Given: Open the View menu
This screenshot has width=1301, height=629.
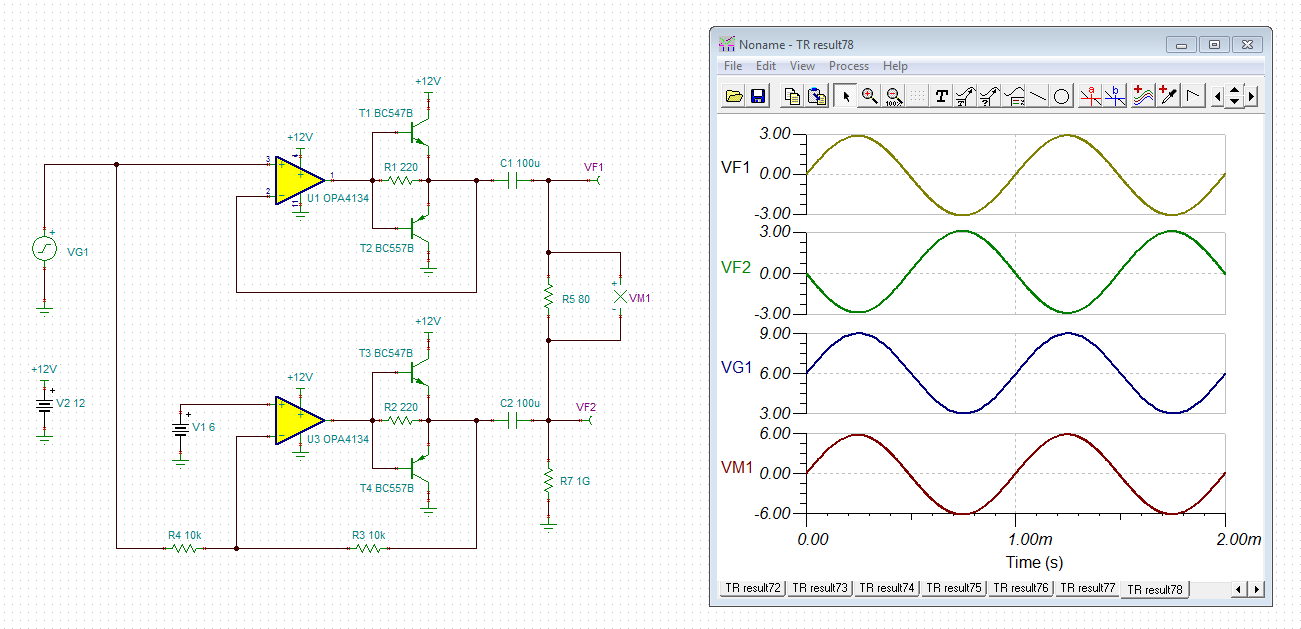Looking at the screenshot, I should (x=802, y=66).
